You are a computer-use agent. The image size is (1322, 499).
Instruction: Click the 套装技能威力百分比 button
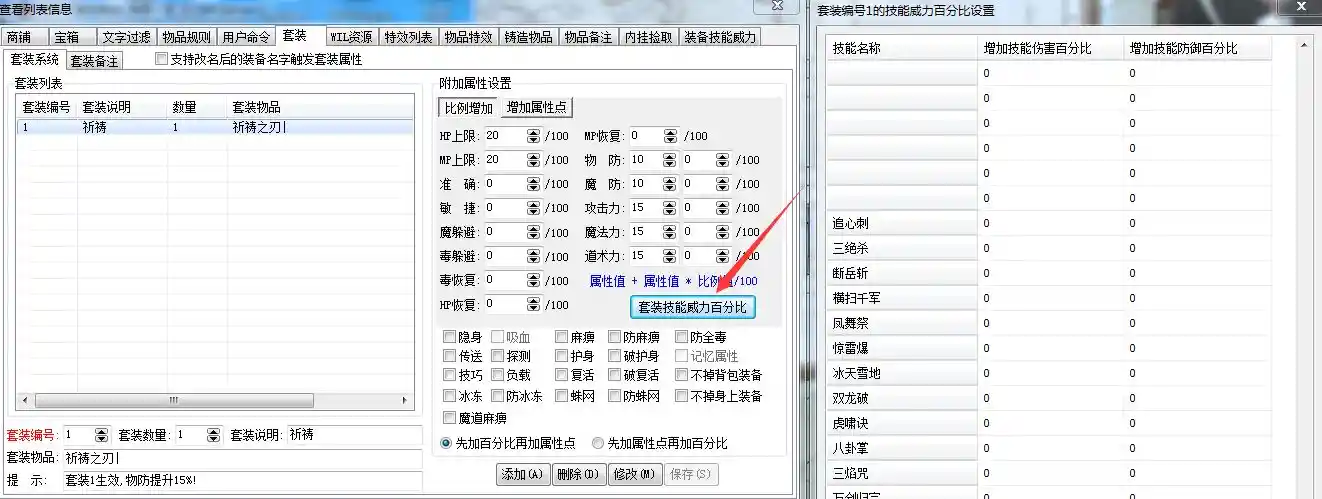coord(692,307)
